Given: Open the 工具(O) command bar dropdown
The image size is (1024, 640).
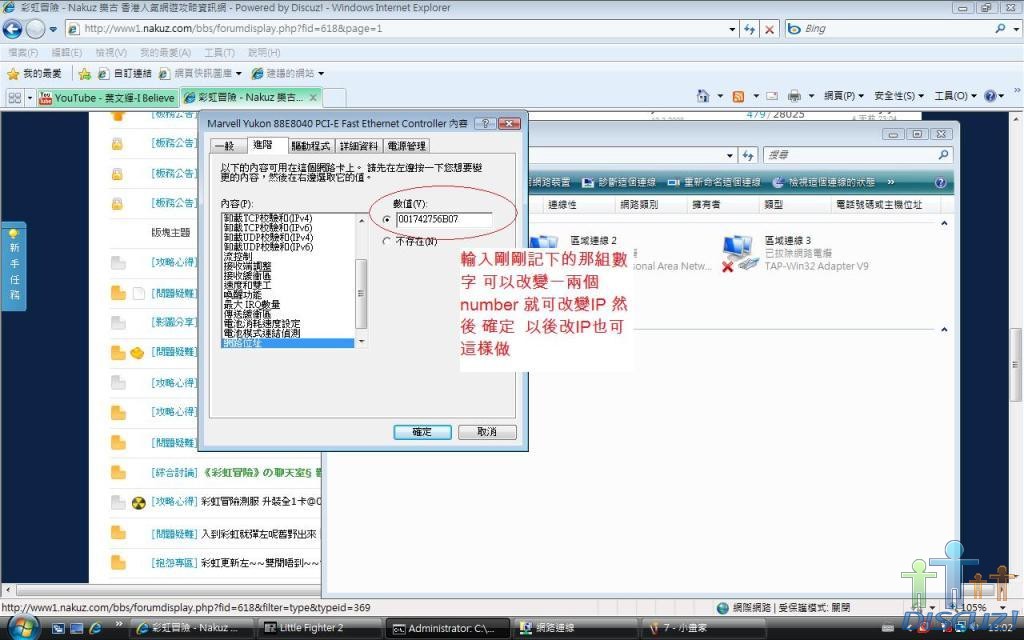Looking at the screenshot, I should point(955,96).
